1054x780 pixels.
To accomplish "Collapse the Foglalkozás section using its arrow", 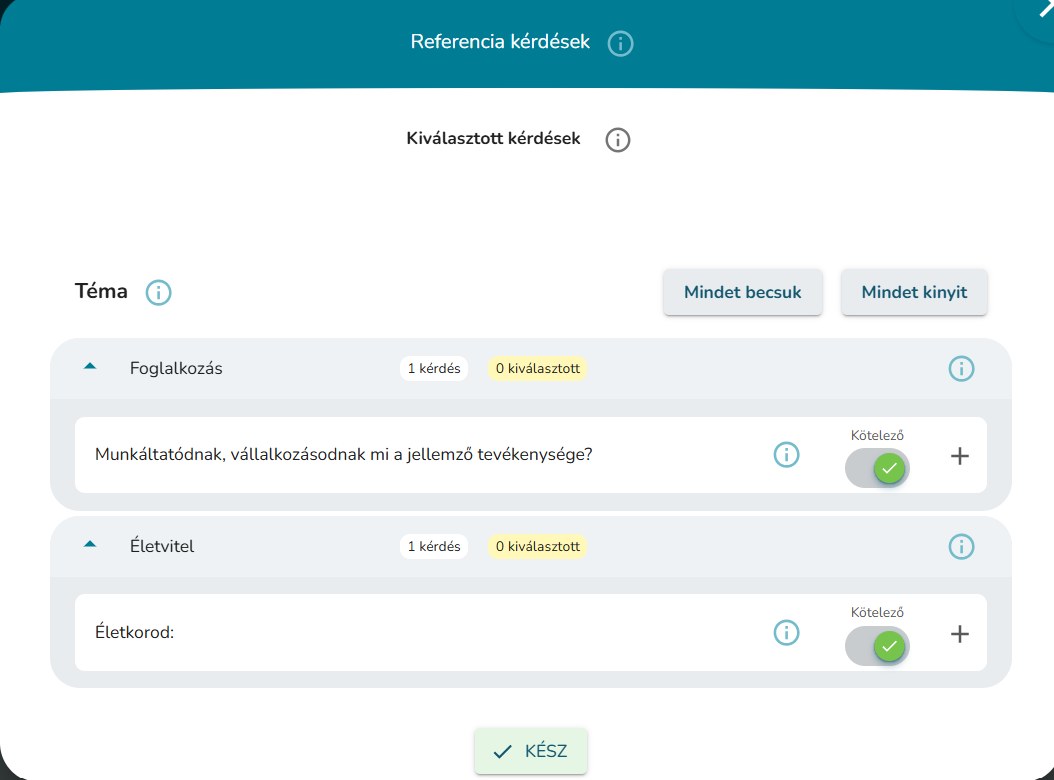I will tap(90, 367).
